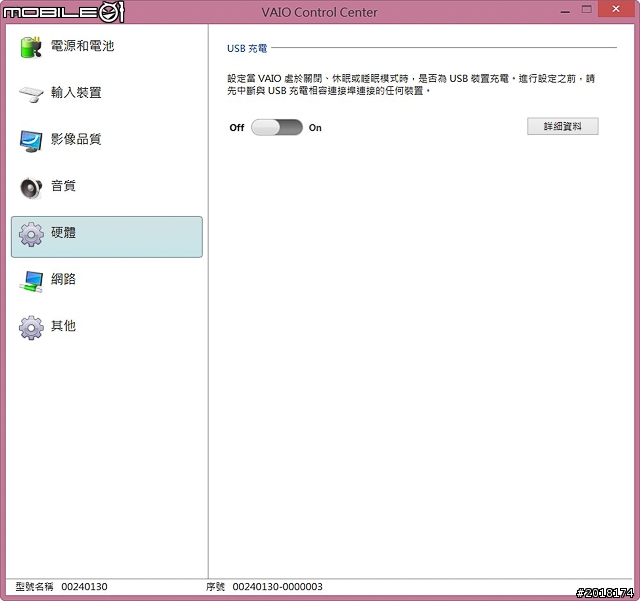The image size is (640, 601).
Task: Click the USB 充電 section heading
Action: (247, 49)
